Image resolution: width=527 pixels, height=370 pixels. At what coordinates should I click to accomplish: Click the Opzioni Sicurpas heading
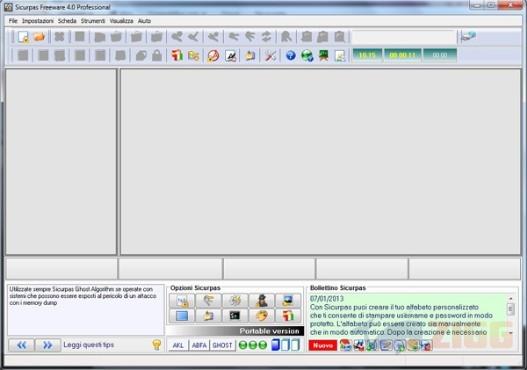195,288
